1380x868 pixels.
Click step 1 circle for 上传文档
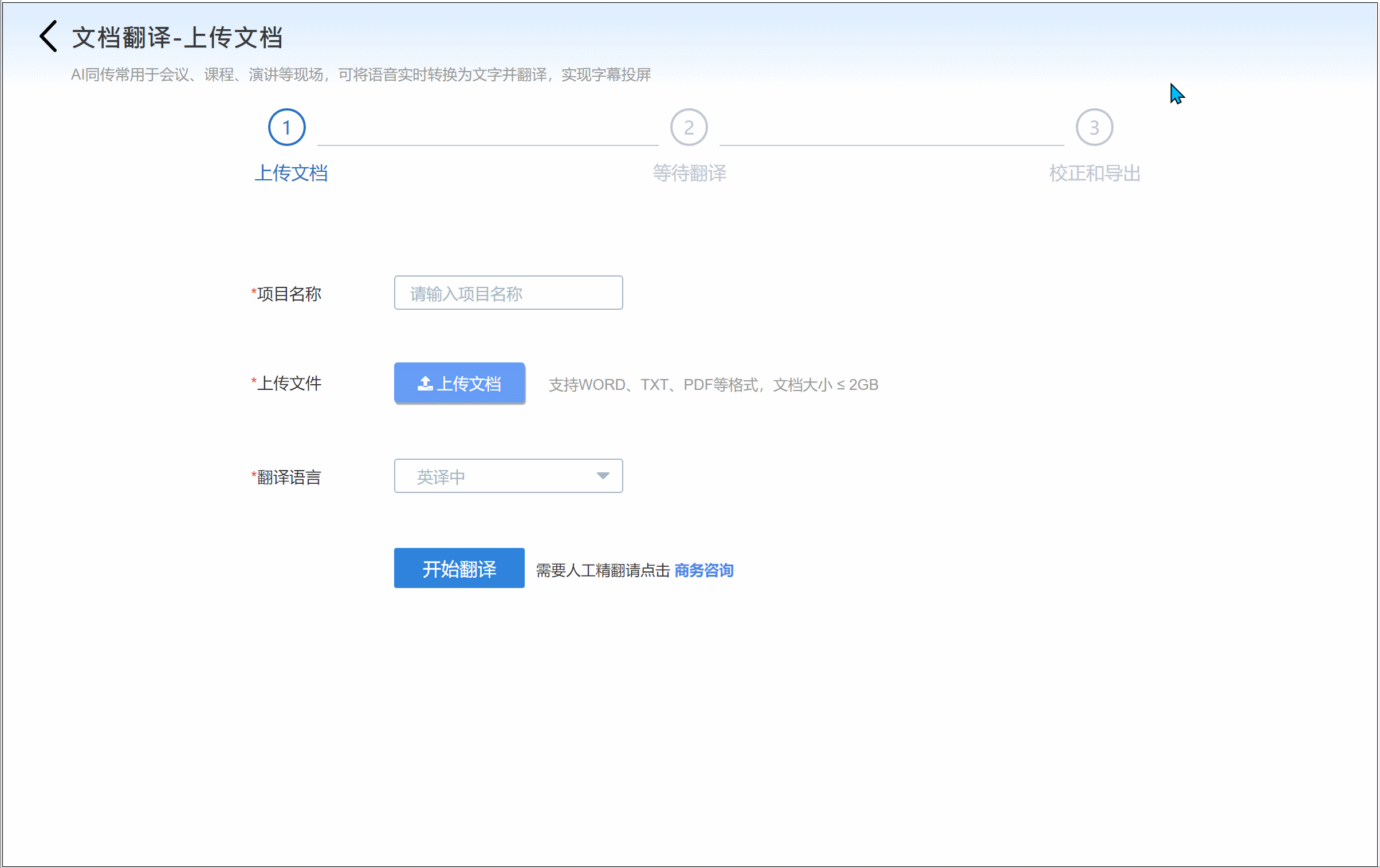(286, 127)
